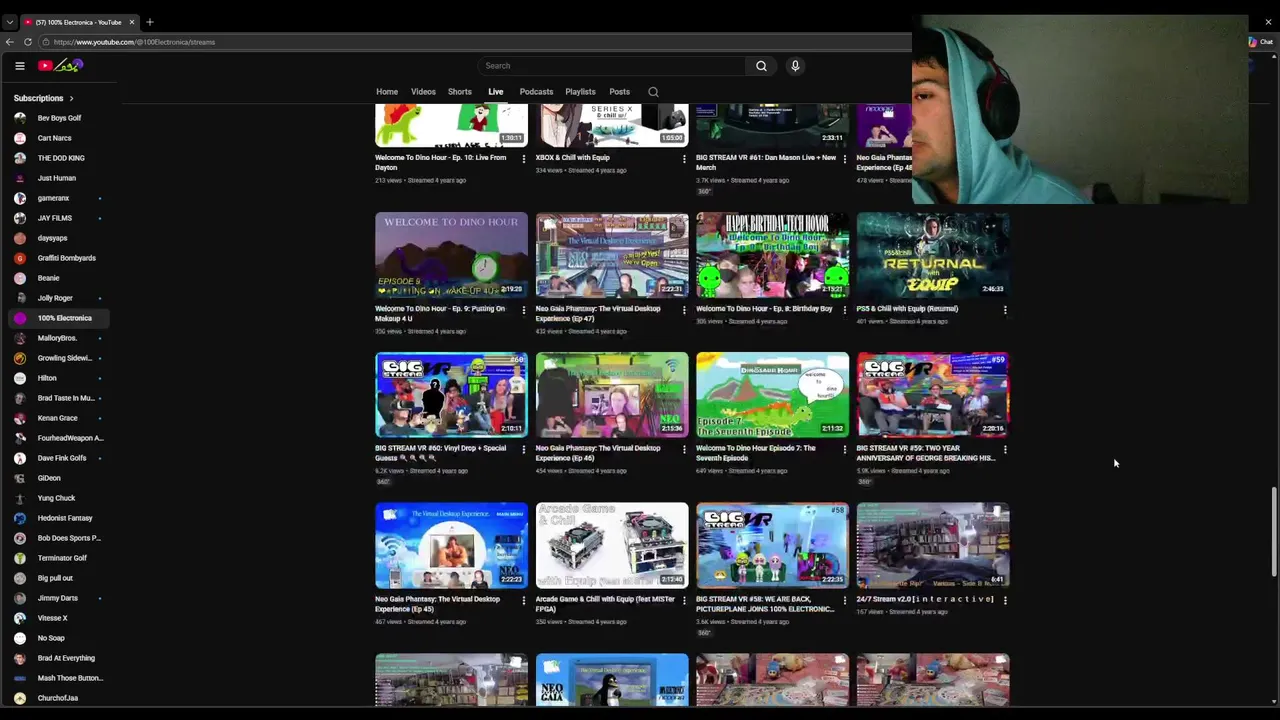
Task: Open Terminator Golf channel avatar
Action: point(20,558)
